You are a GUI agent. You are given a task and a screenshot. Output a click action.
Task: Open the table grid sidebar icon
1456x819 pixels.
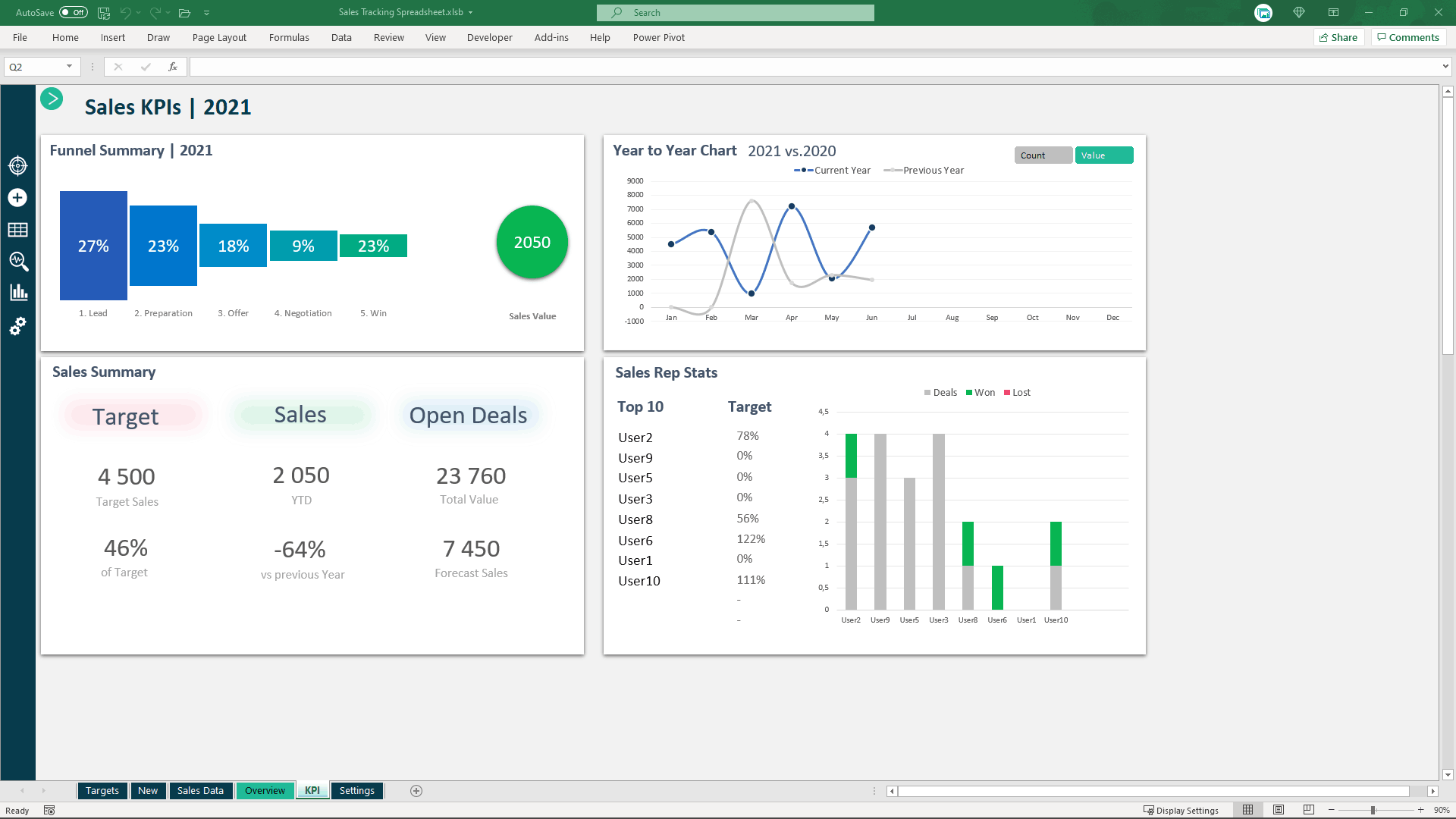point(17,230)
